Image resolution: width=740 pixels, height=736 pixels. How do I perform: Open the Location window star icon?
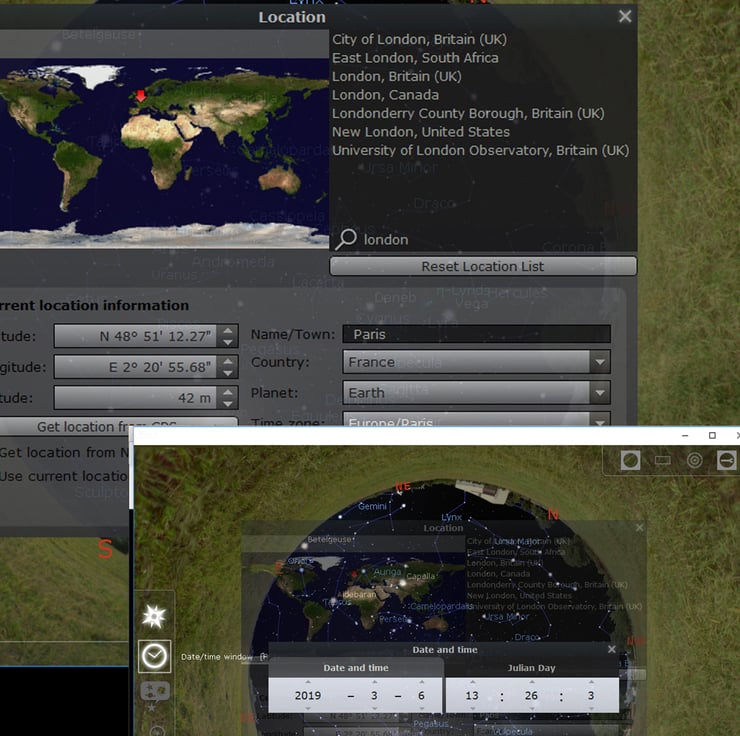tap(154, 616)
